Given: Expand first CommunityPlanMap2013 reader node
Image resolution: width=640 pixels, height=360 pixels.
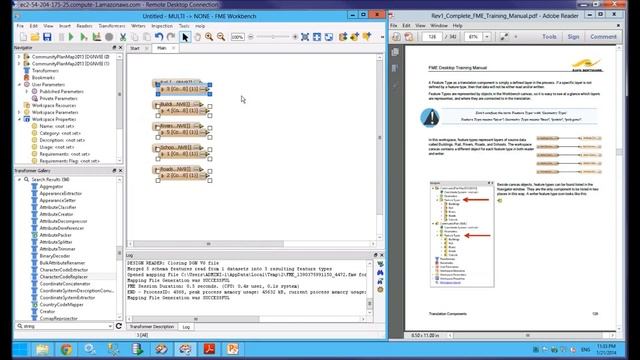Looking at the screenshot, I should pyautogui.click(x=19, y=57).
